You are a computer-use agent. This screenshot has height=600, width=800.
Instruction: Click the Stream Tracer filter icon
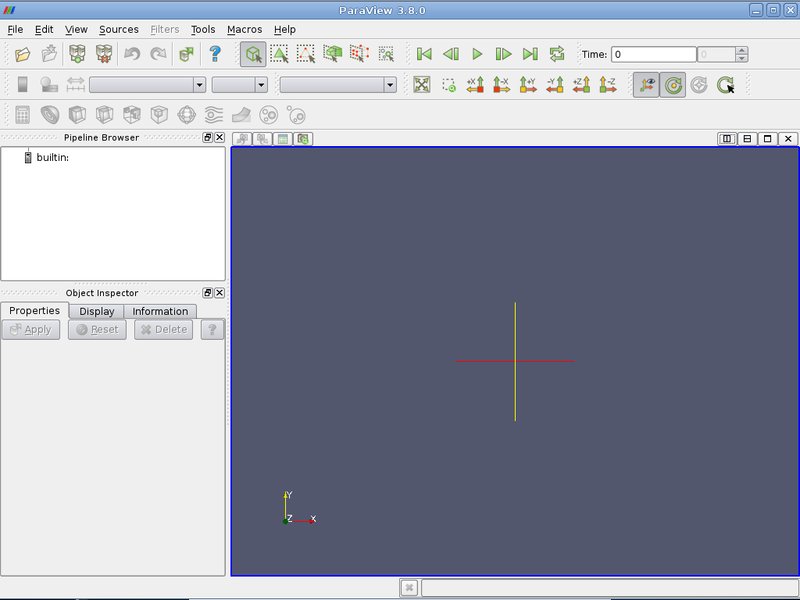click(x=214, y=115)
